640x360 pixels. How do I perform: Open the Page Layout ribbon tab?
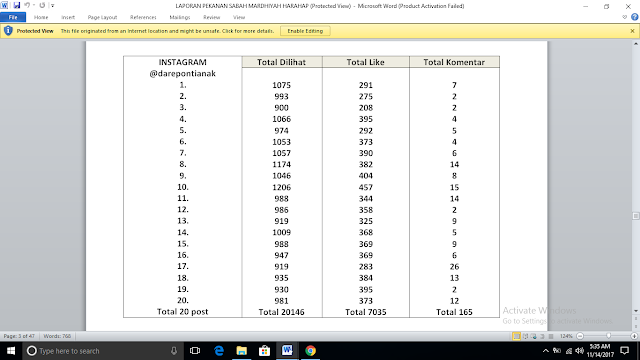[x=102, y=17]
